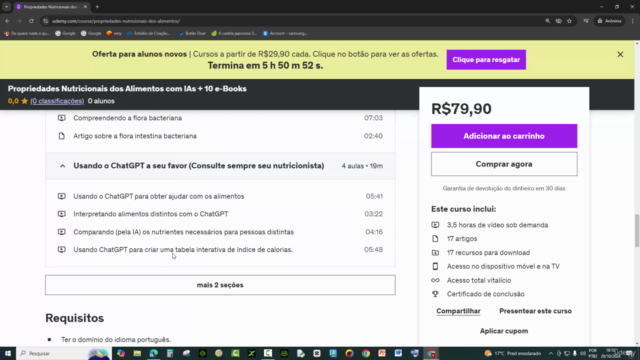
Task: Click trophy icon next to 'Certificado de conclusão'
Action: [x=435, y=294]
